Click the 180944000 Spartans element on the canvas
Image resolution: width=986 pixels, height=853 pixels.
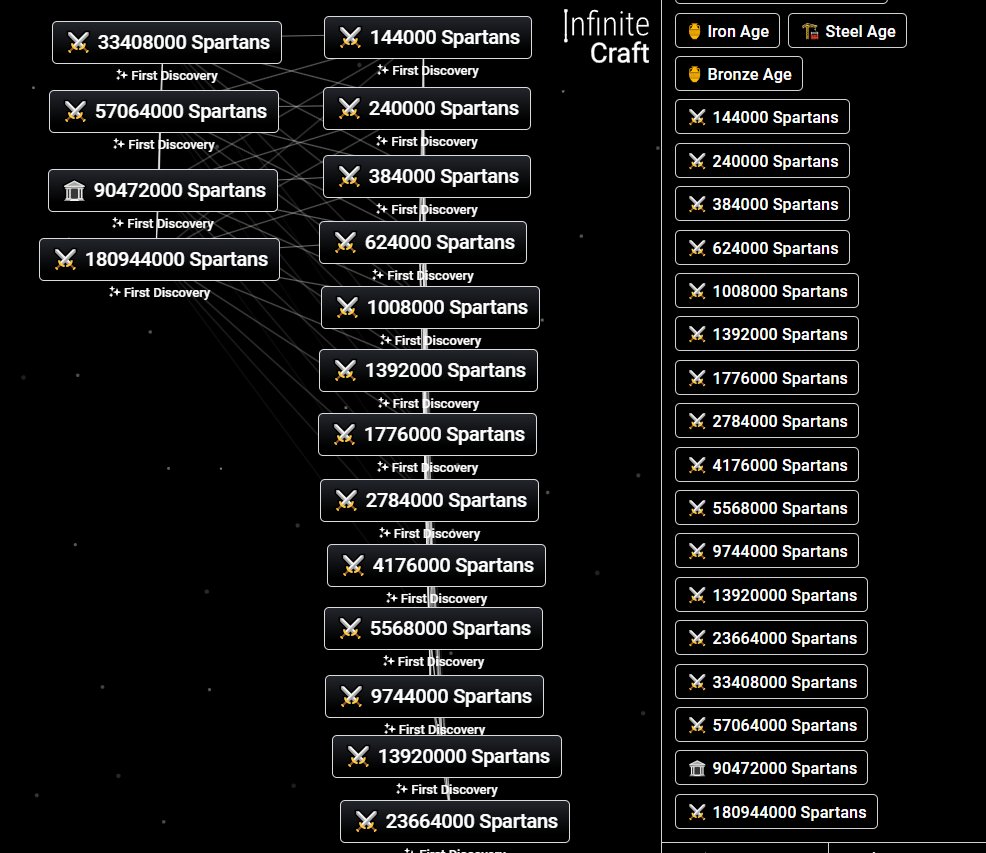pyautogui.click(x=159, y=259)
